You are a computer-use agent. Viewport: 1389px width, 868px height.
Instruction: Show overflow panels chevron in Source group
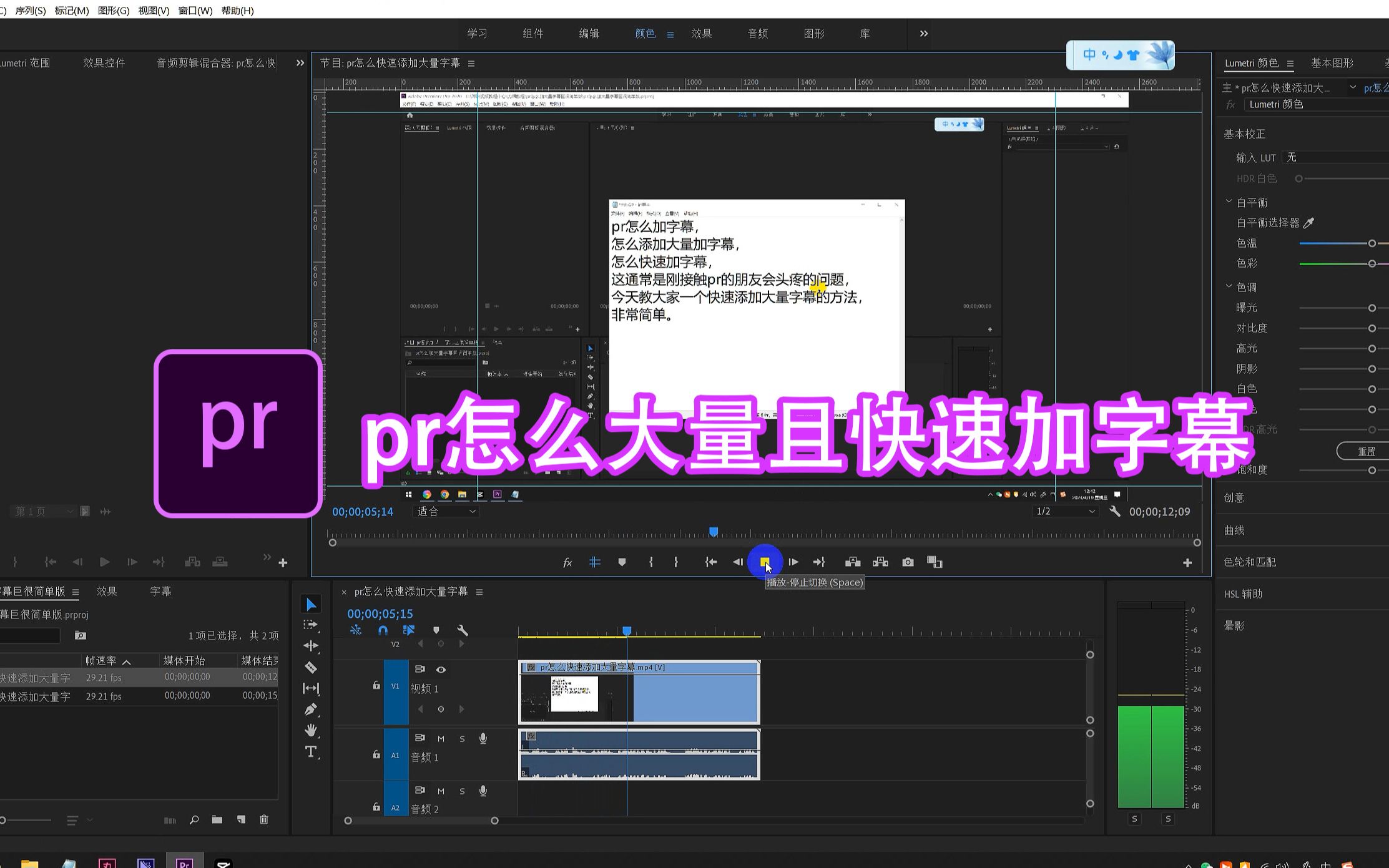[300, 62]
